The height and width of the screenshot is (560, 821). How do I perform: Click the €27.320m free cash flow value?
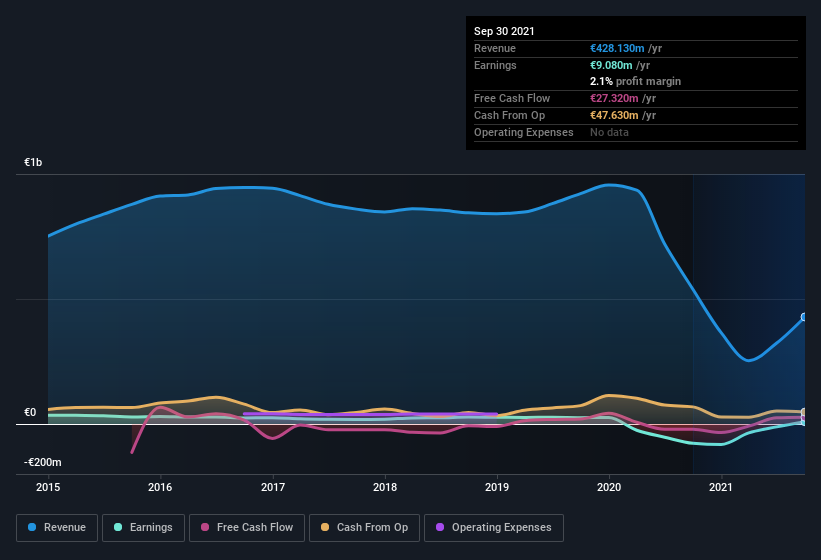point(614,98)
